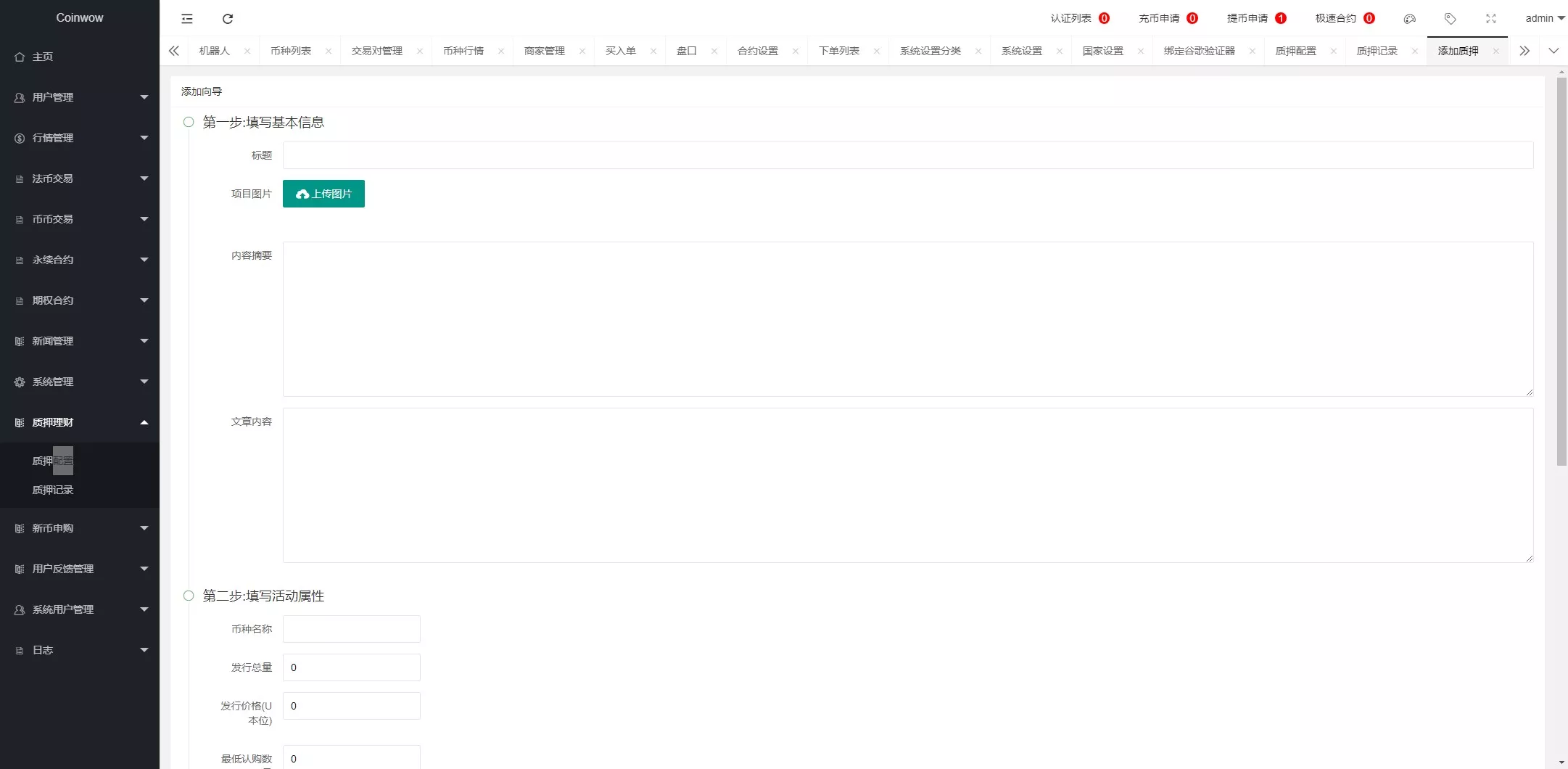Close the 机器人 tab
The image size is (1568, 769).
click(x=247, y=51)
